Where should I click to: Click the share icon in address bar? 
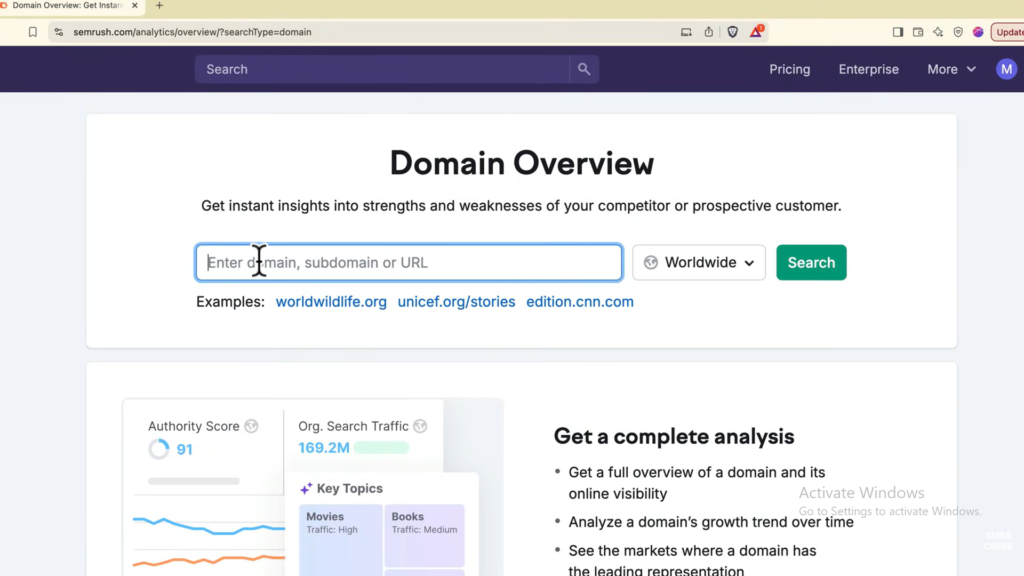pos(709,32)
